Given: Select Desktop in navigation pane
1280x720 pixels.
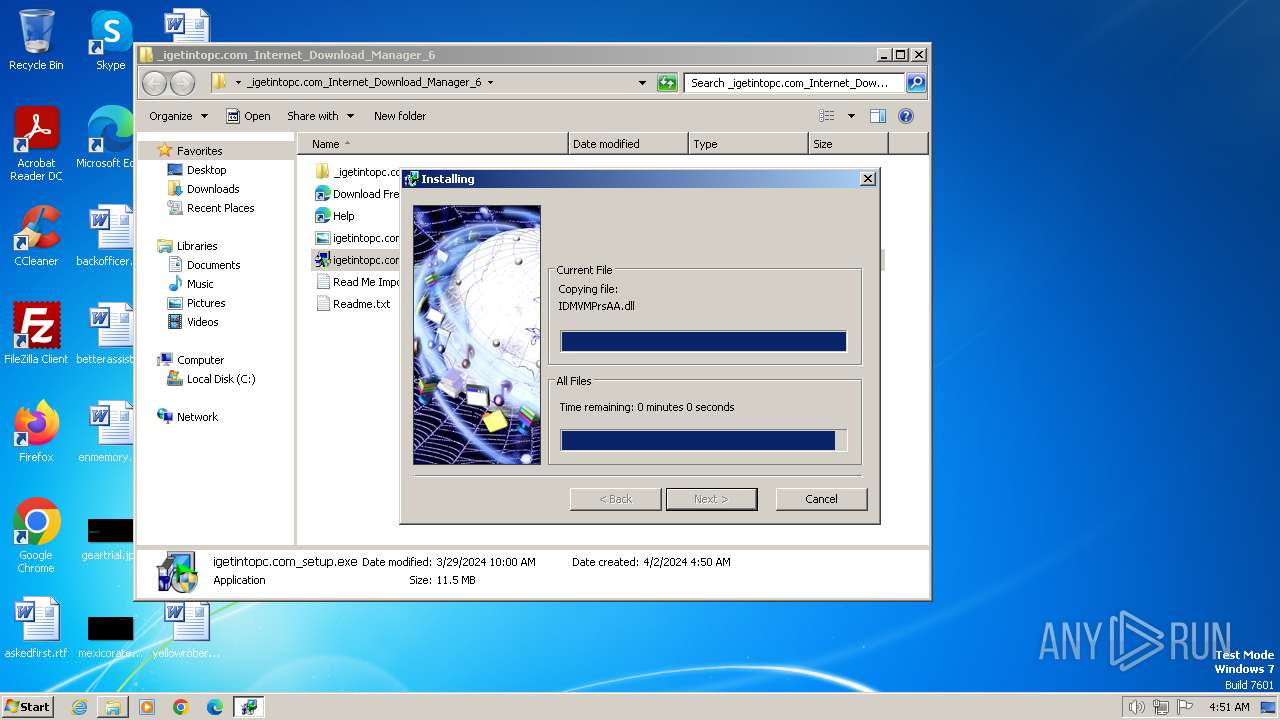Looking at the screenshot, I should [x=206, y=170].
